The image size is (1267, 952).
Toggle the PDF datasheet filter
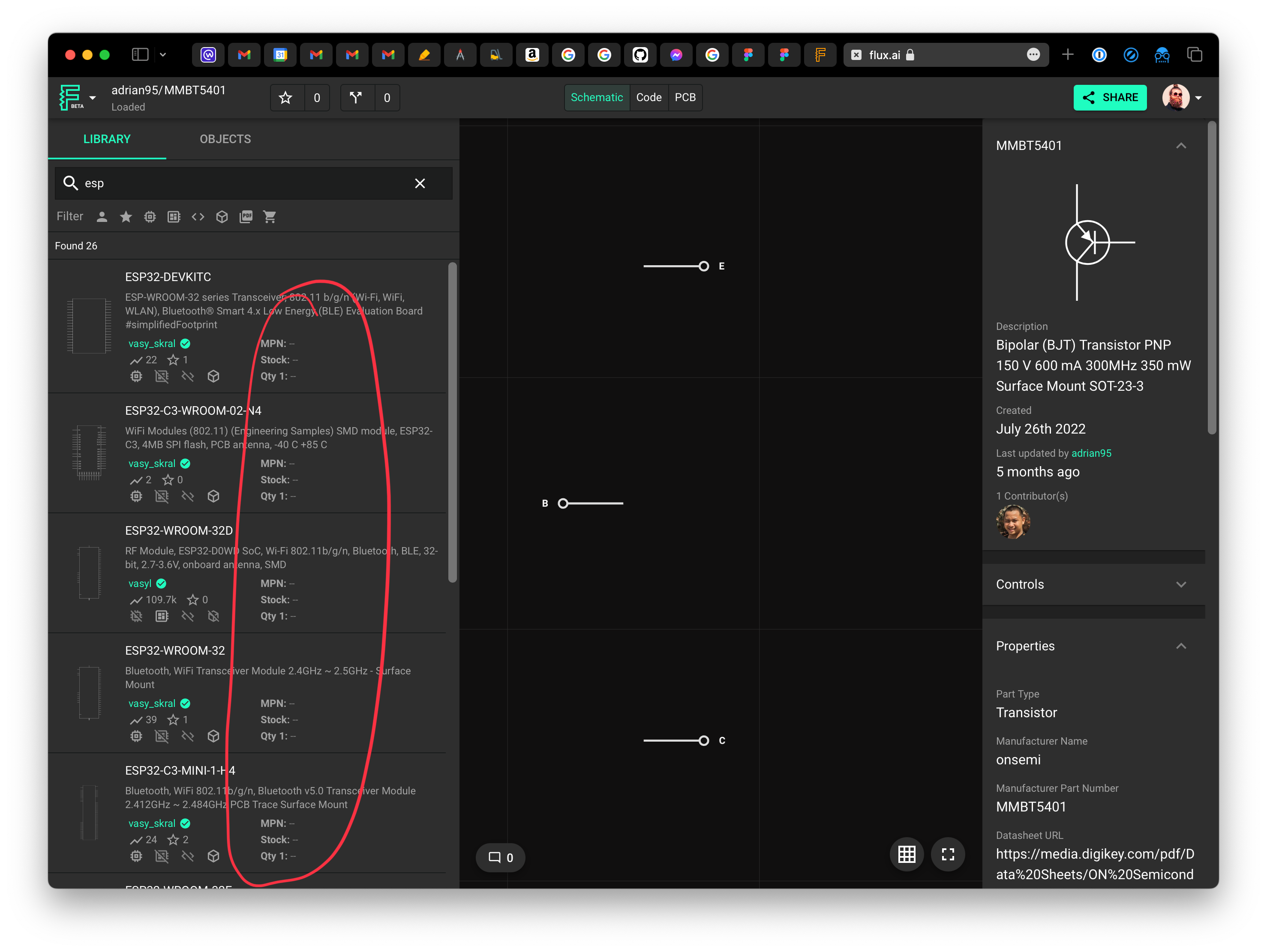(246, 217)
